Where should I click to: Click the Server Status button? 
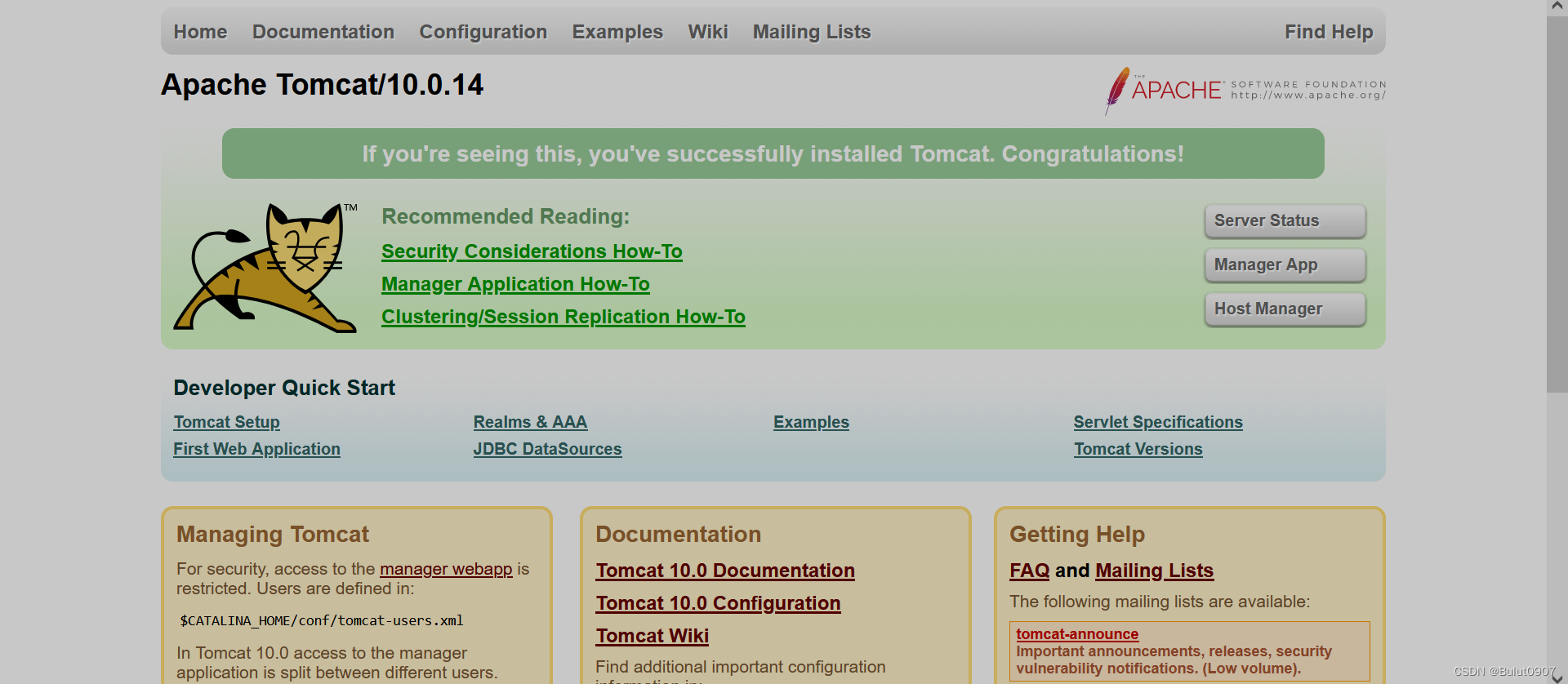click(x=1285, y=220)
